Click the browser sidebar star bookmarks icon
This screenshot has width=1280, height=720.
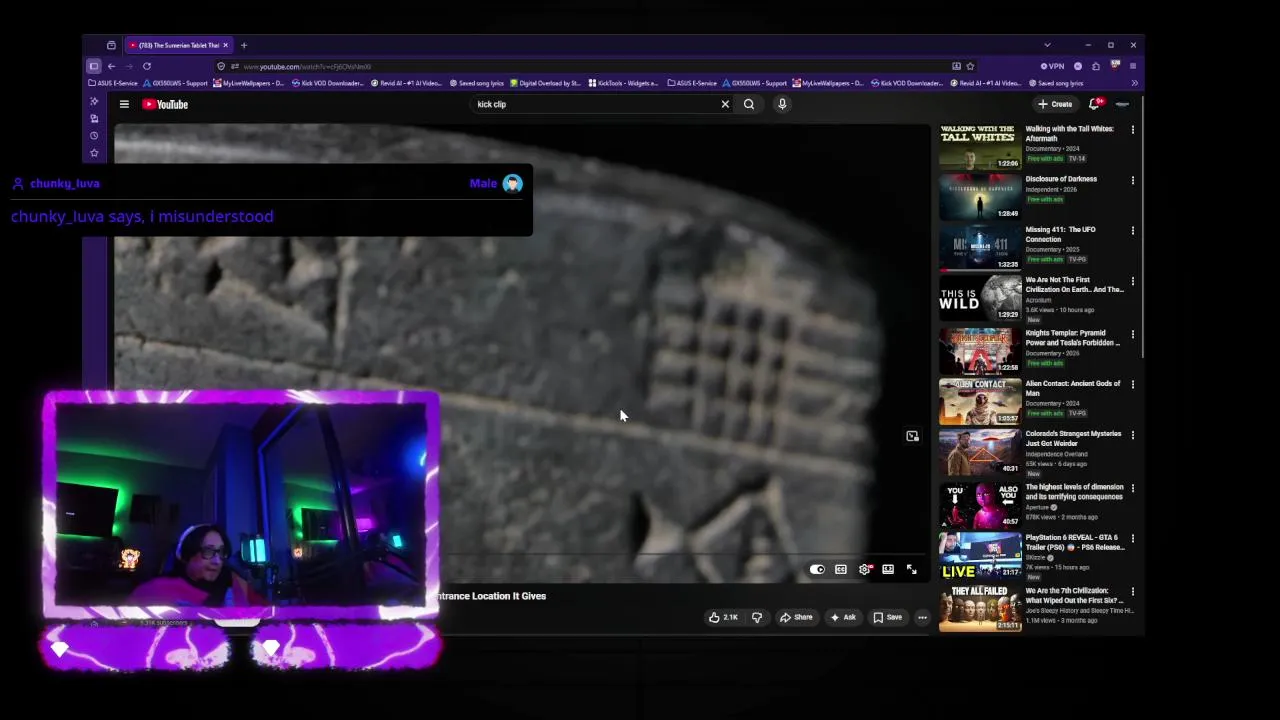[94, 153]
